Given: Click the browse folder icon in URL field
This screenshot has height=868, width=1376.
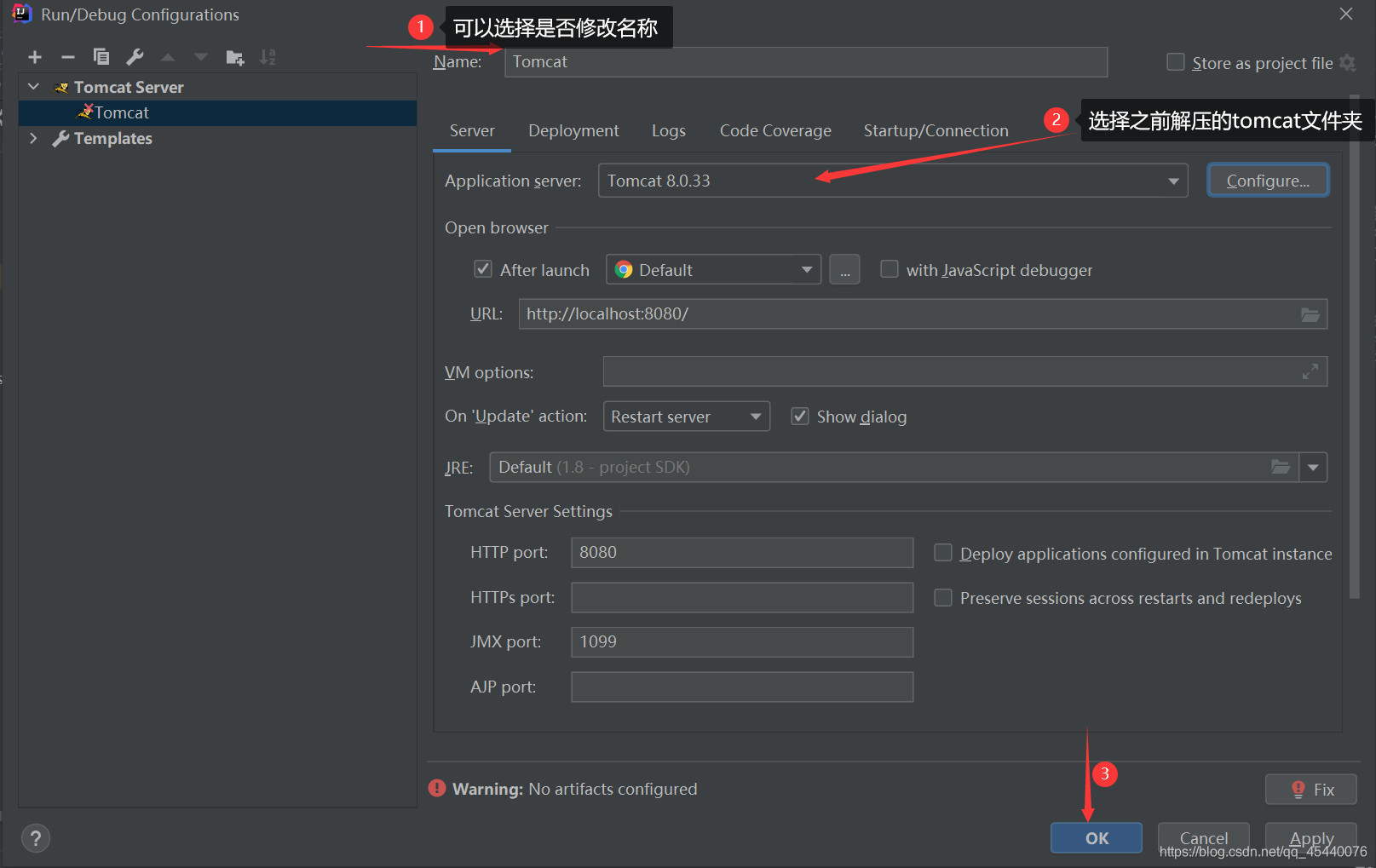Looking at the screenshot, I should pos(1310,314).
